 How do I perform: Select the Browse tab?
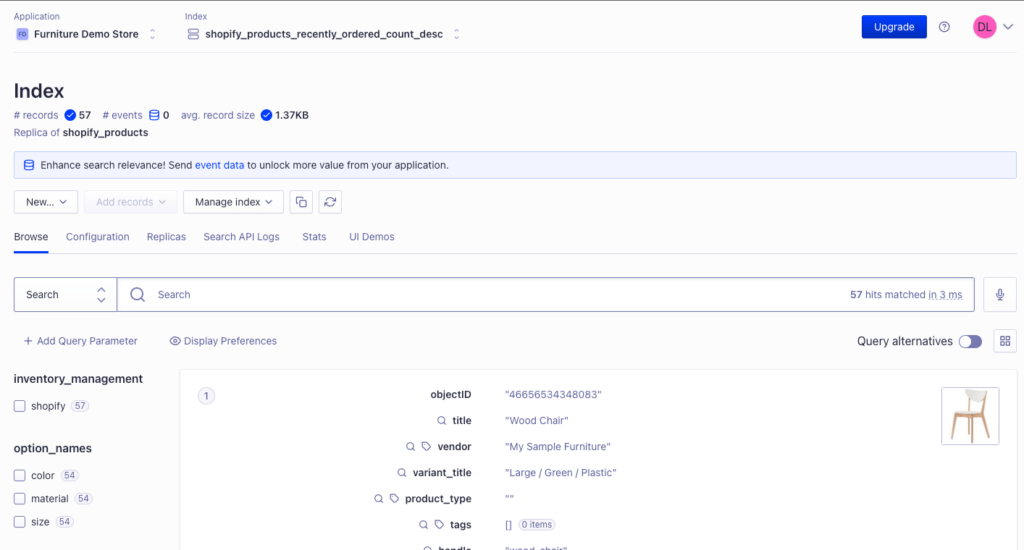(x=31, y=237)
